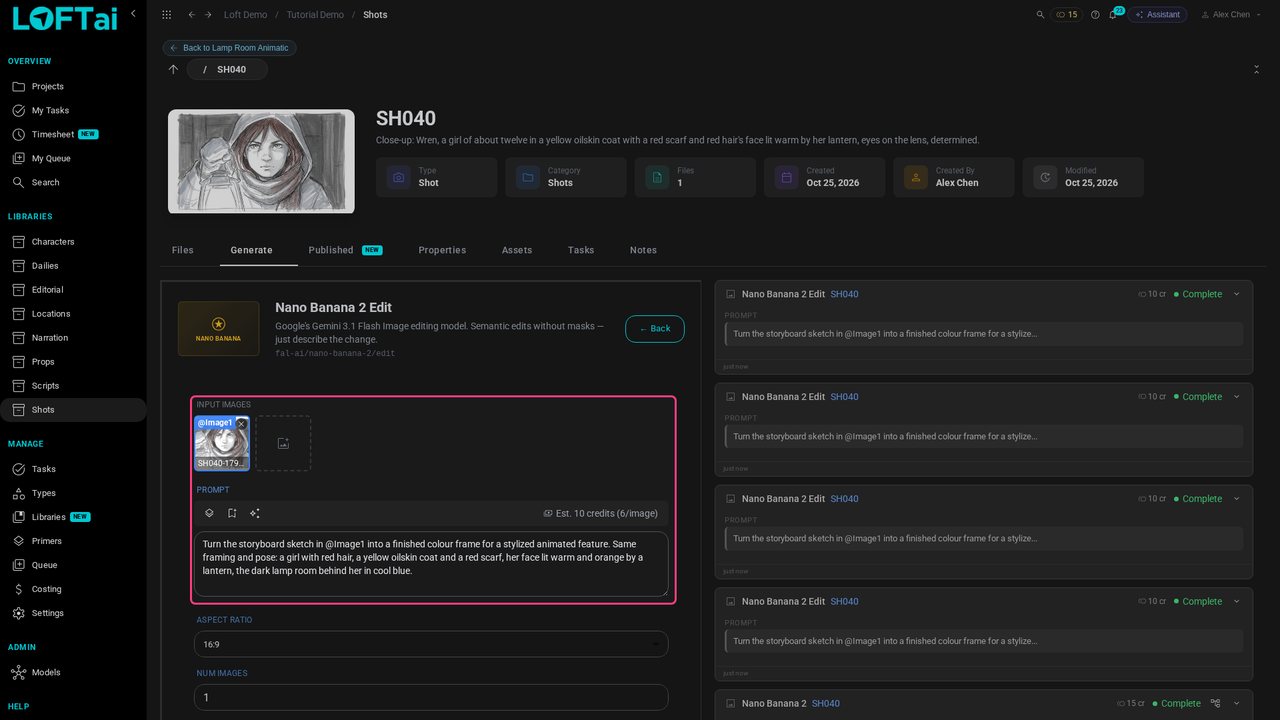Open the SH040 storyboard sketch thumbnail
The width and height of the screenshot is (1280, 720).
click(x=261, y=161)
